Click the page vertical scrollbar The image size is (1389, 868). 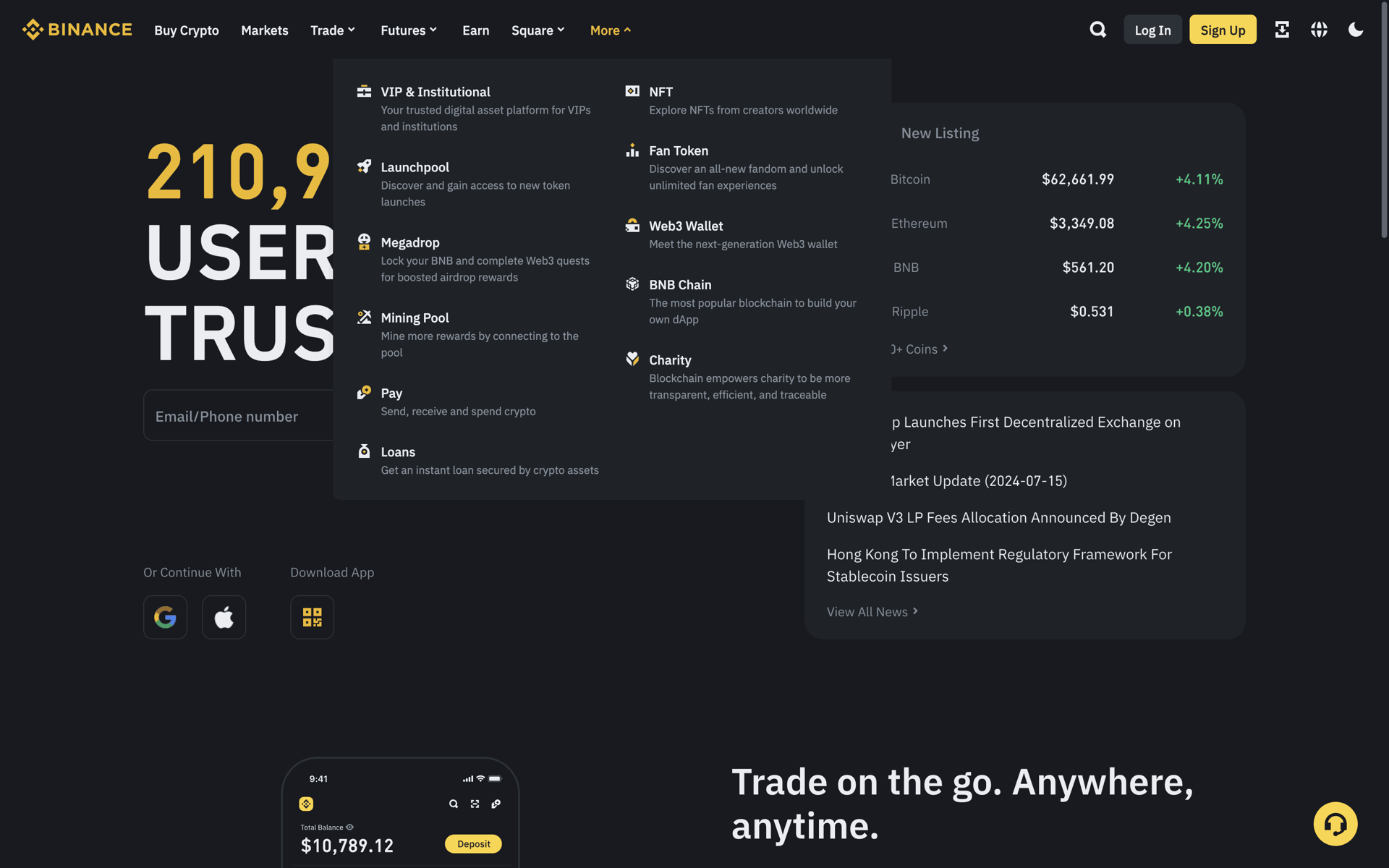click(x=1384, y=119)
